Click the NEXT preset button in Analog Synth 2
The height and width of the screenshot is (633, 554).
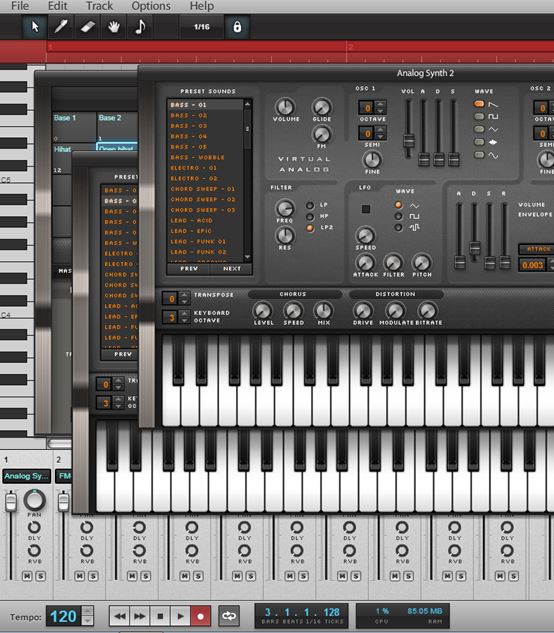pos(231,268)
